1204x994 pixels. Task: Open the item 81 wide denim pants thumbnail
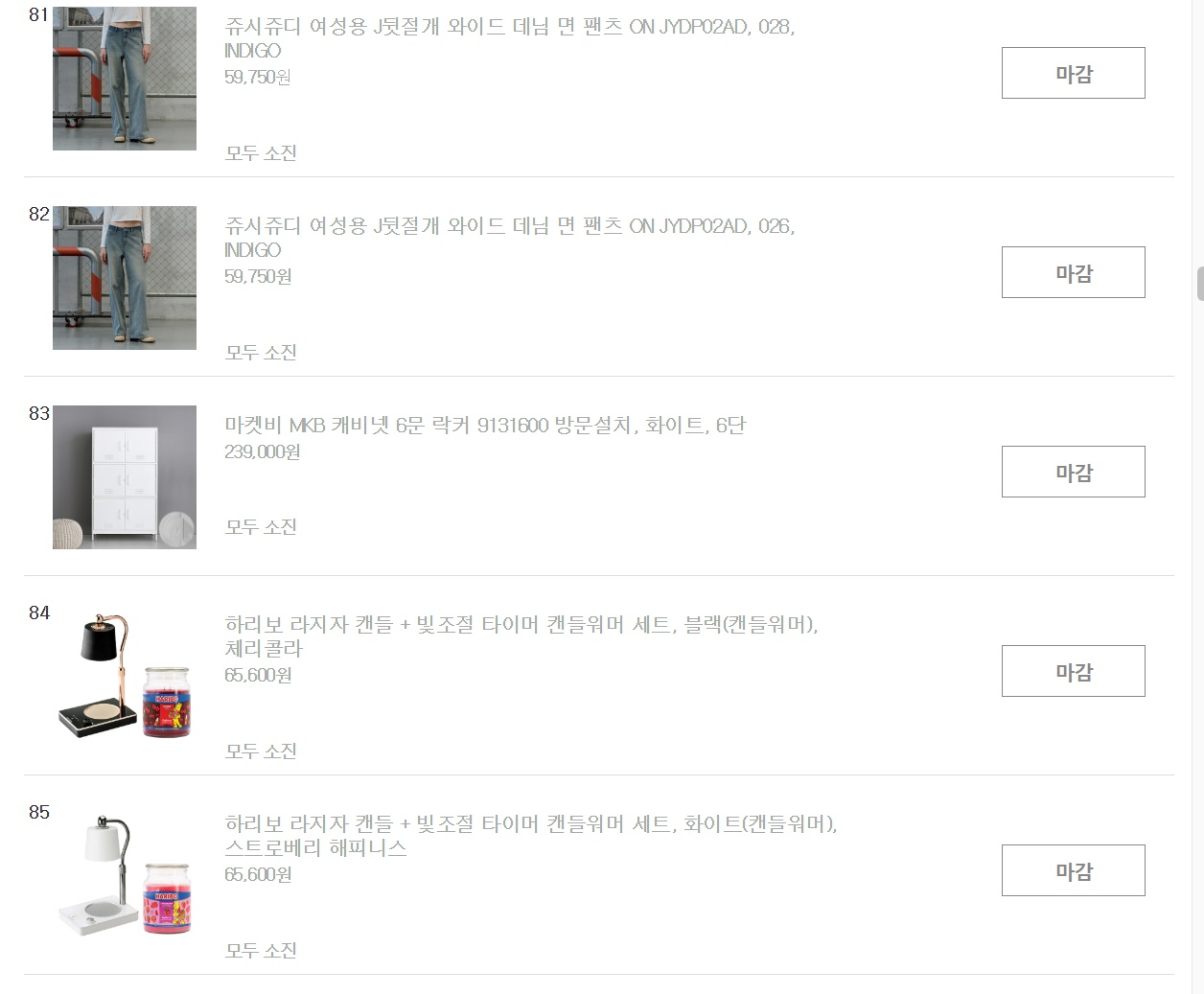click(125, 79)
